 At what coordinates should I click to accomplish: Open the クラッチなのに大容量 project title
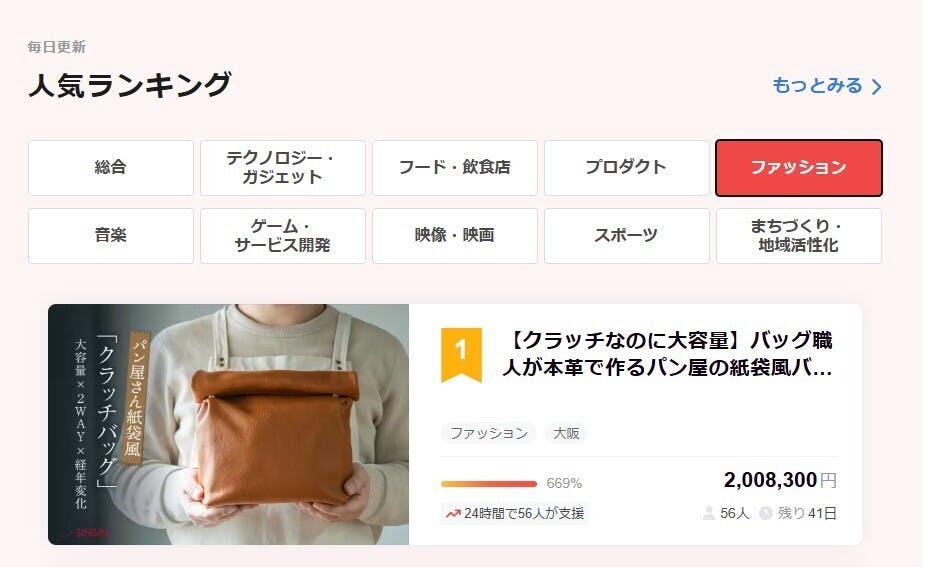click(x=668, y=354)
